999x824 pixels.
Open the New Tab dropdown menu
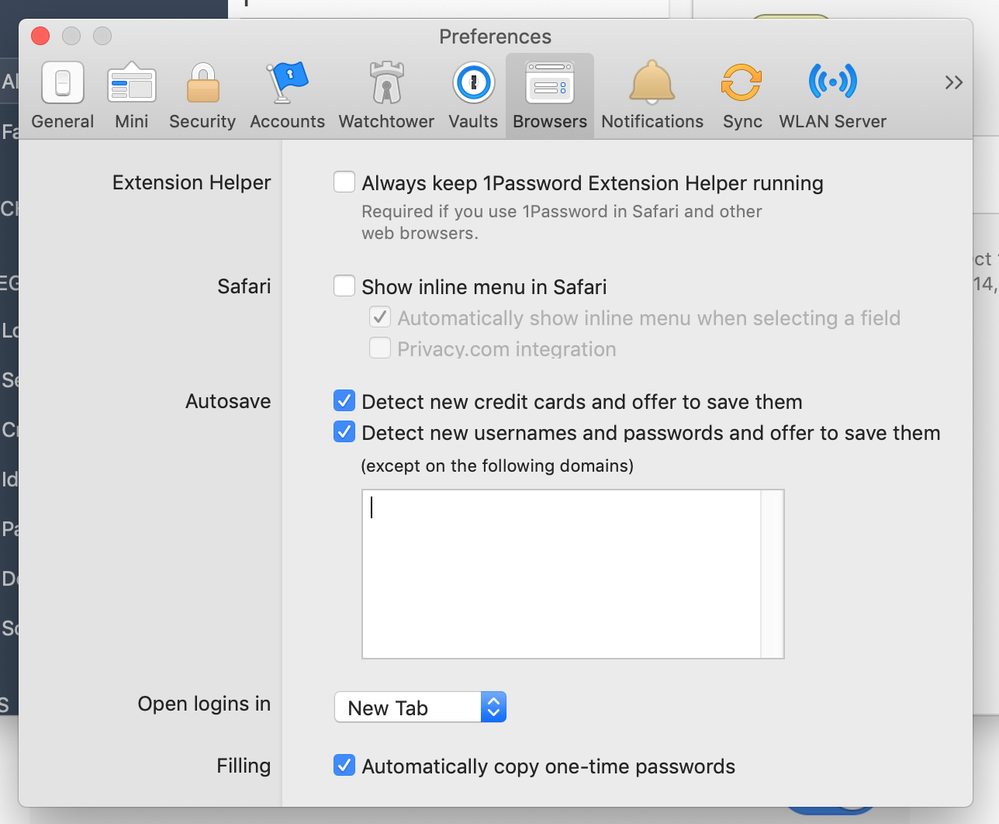pos(420,707)
